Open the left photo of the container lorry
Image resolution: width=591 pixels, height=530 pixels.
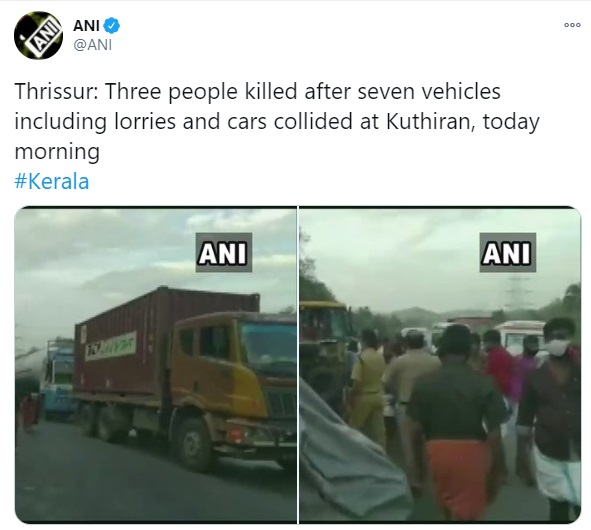(x=156, y=365)
